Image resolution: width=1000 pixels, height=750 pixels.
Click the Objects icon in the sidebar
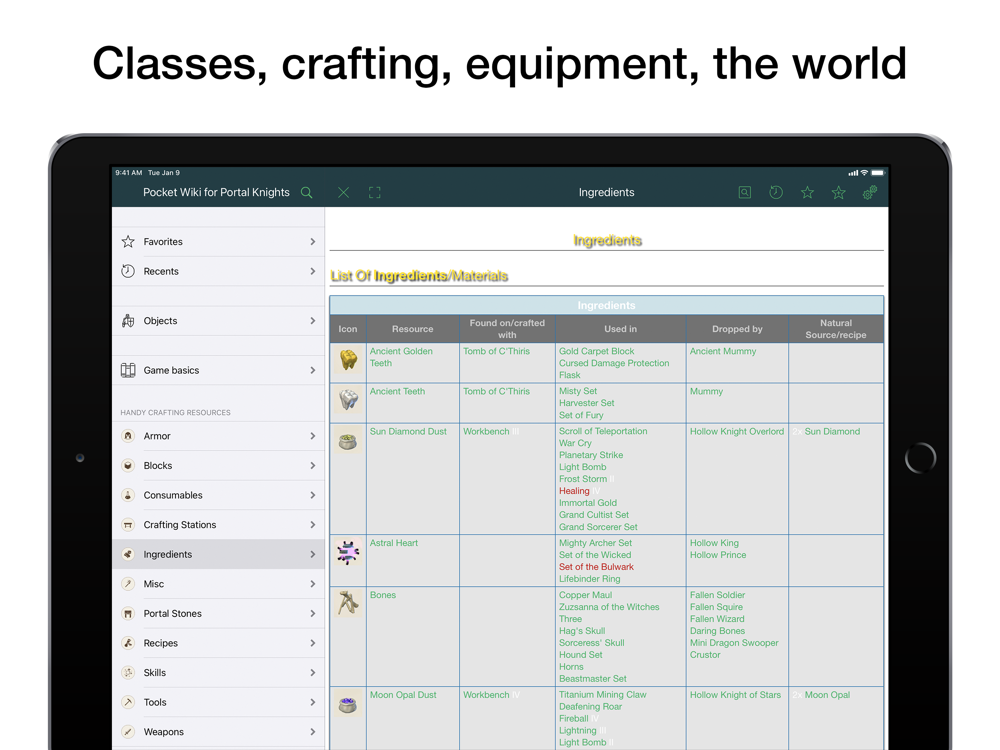(128, 321)
